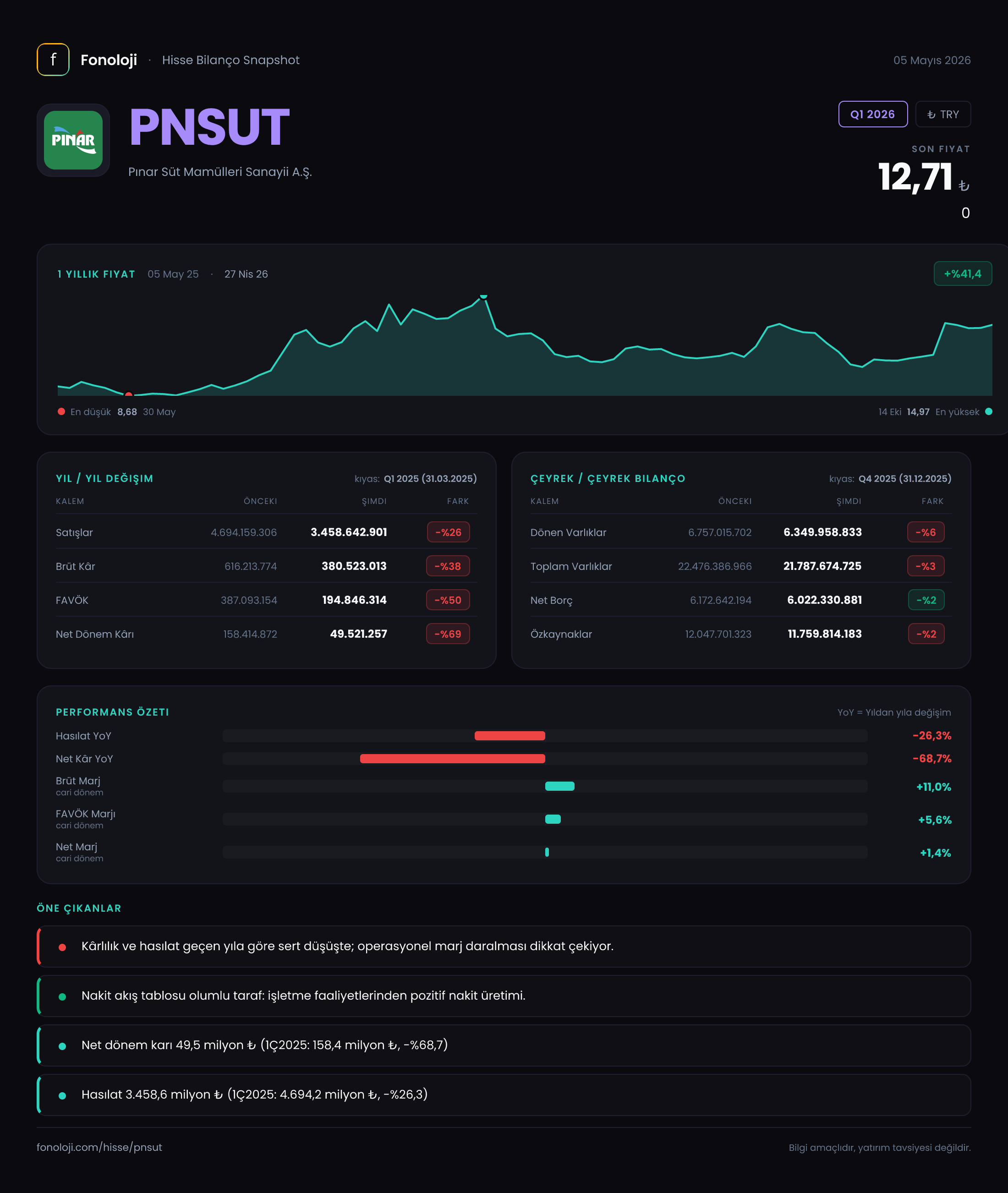The width and height of the screenshot is (1008, 1193).
Task: Click the +%41,4 yearly change badge
Action: pyautogui.click(x=962, y=274)
